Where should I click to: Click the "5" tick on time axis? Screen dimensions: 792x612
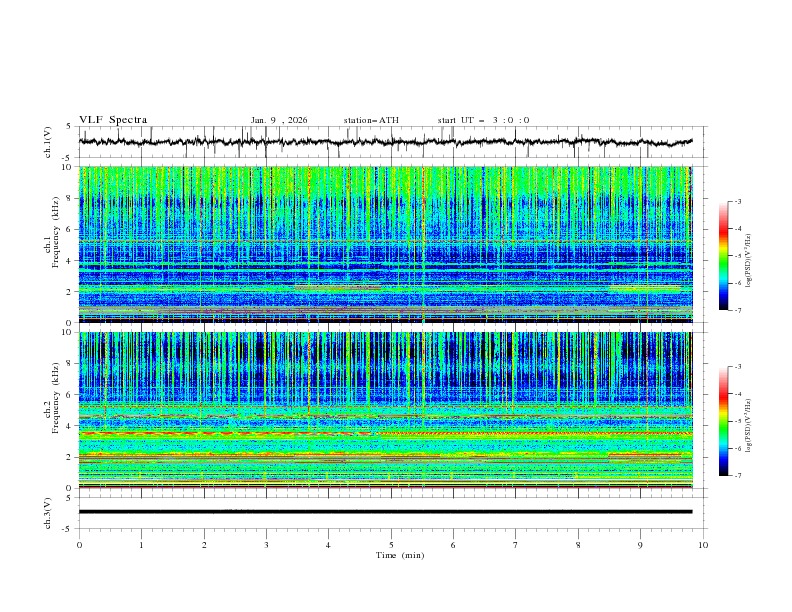tap(391, 545)
